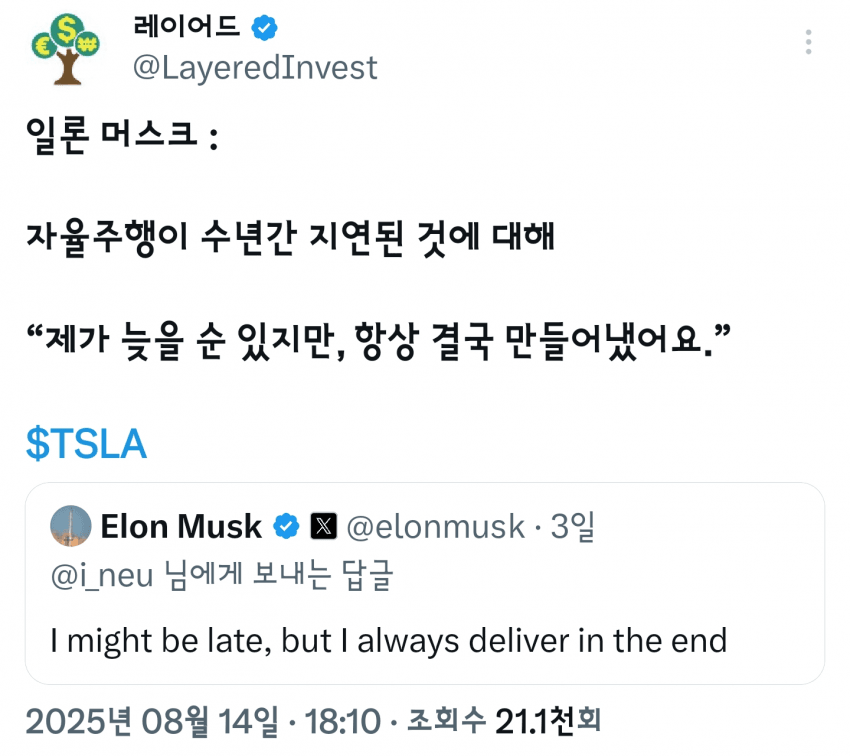The width and height of the screenshot is (850, 756).
Task: Click the @LayeredInvest handle
Action: click(x=255, y=67)
